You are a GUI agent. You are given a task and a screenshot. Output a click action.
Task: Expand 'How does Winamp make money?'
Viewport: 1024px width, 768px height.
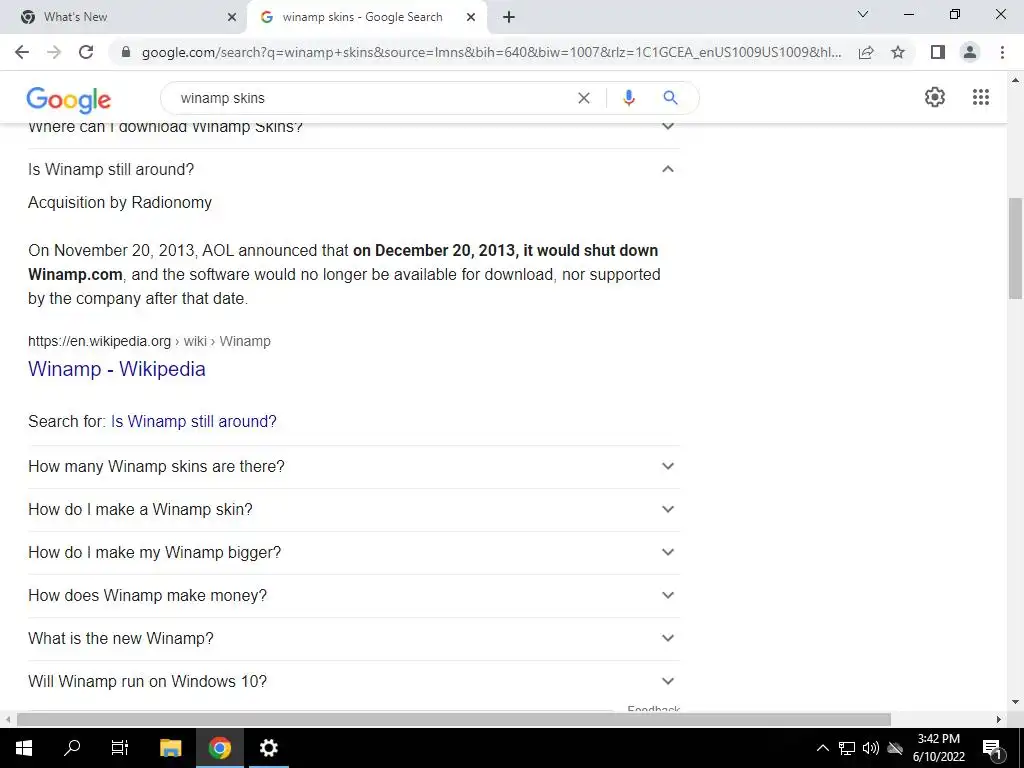click(353, 596)
